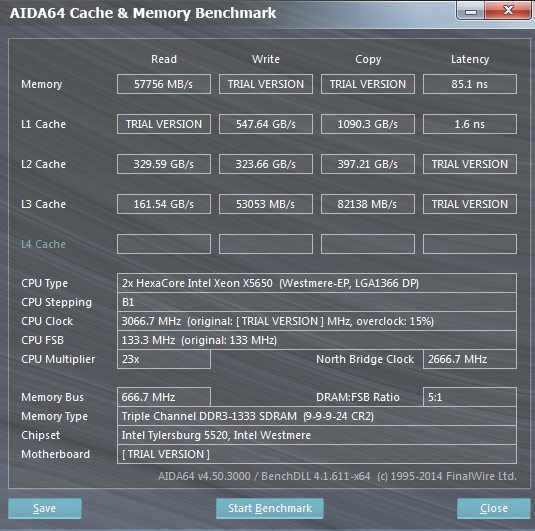Click Start Benchmark button
This screenshot has width=535, height=531.
tap(270, 508)
